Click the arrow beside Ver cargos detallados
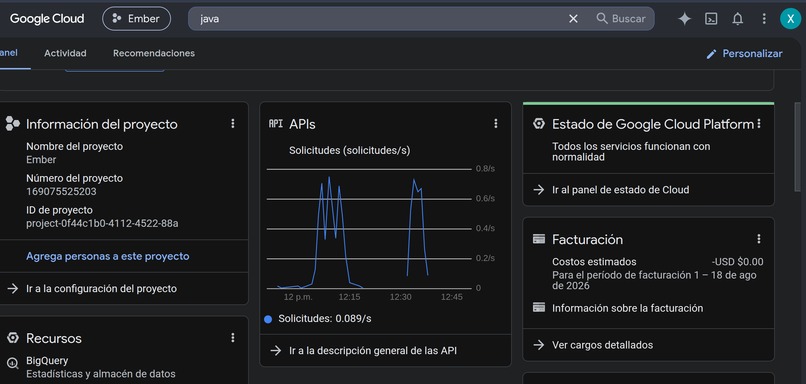806x384 pixels. (539, 345)
